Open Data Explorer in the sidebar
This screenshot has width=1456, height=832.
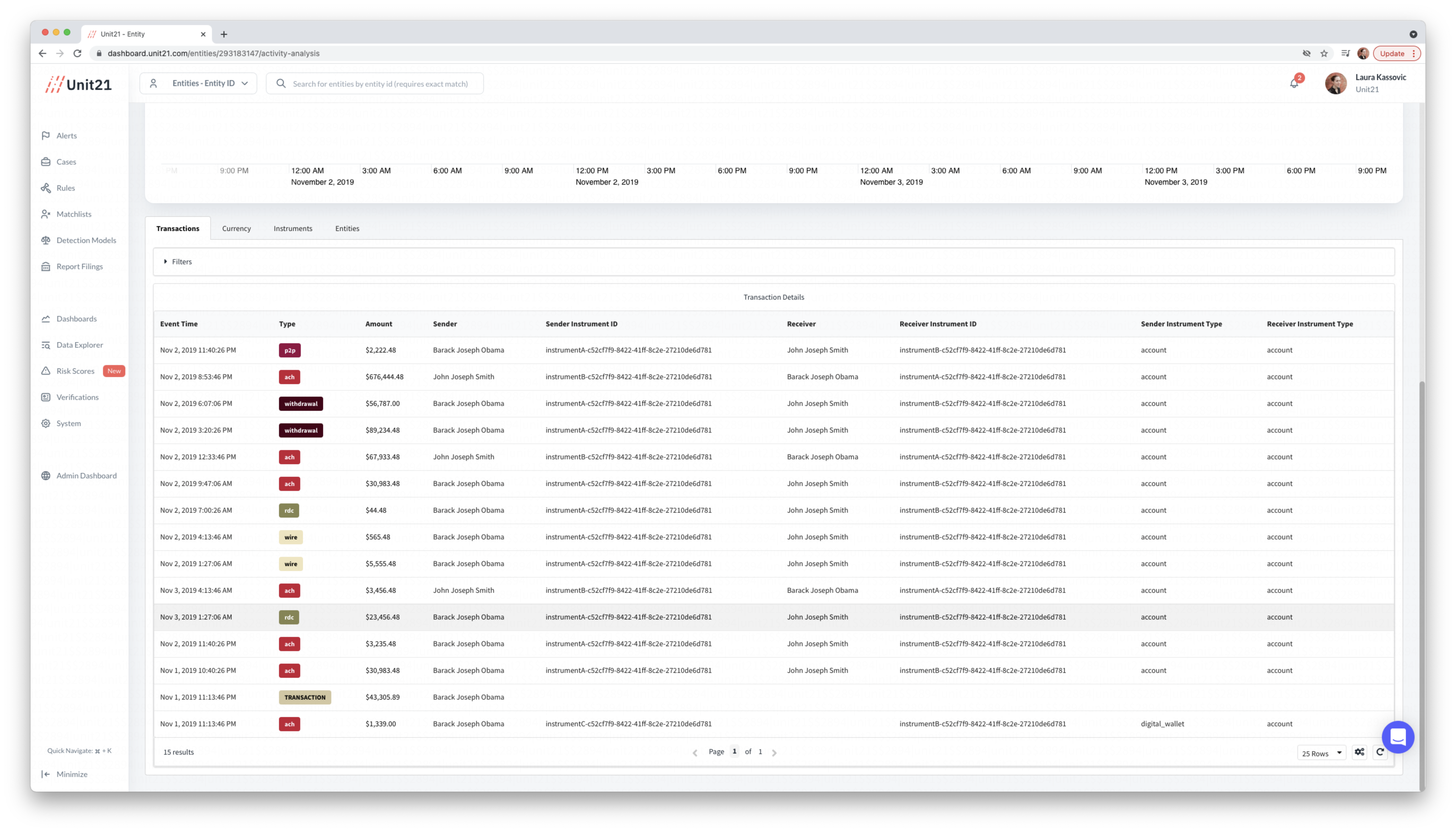(80, 345)
